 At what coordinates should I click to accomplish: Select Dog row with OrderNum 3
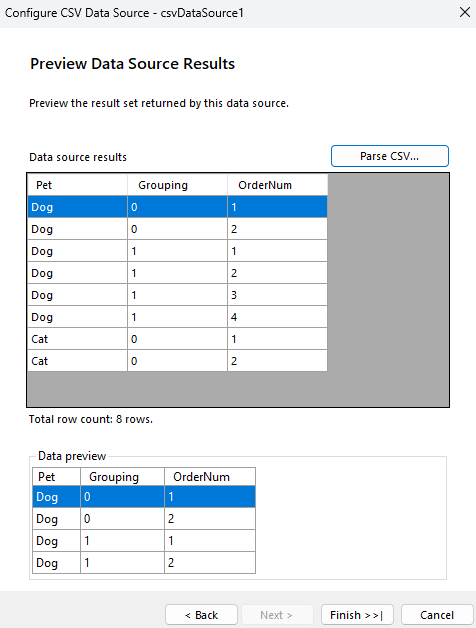click(x=177, y=295)
